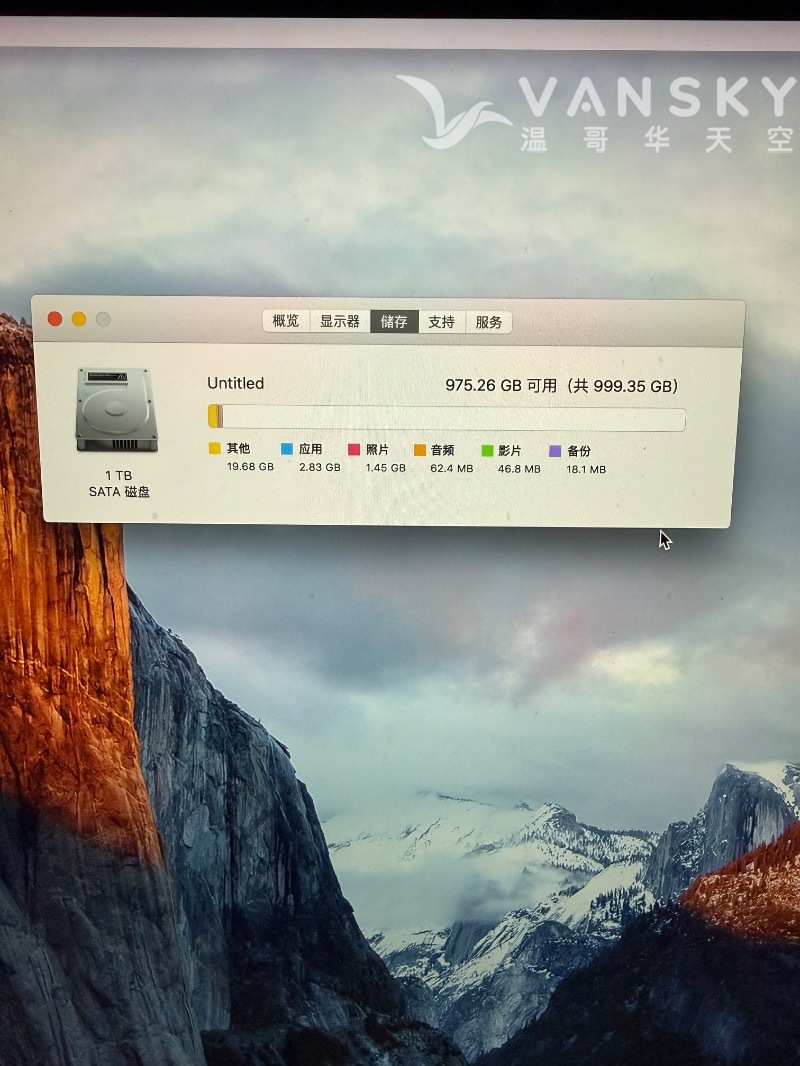Image resolution: width=800 pixels, height=1066 pixels.
Task: Switch to the 概览 tab
Action: tap(285, 321)
